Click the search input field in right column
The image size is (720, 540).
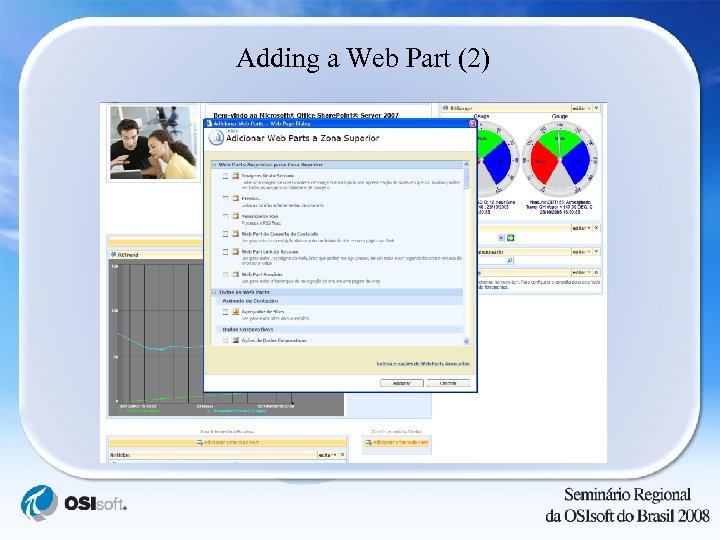(x=491, y=260)
